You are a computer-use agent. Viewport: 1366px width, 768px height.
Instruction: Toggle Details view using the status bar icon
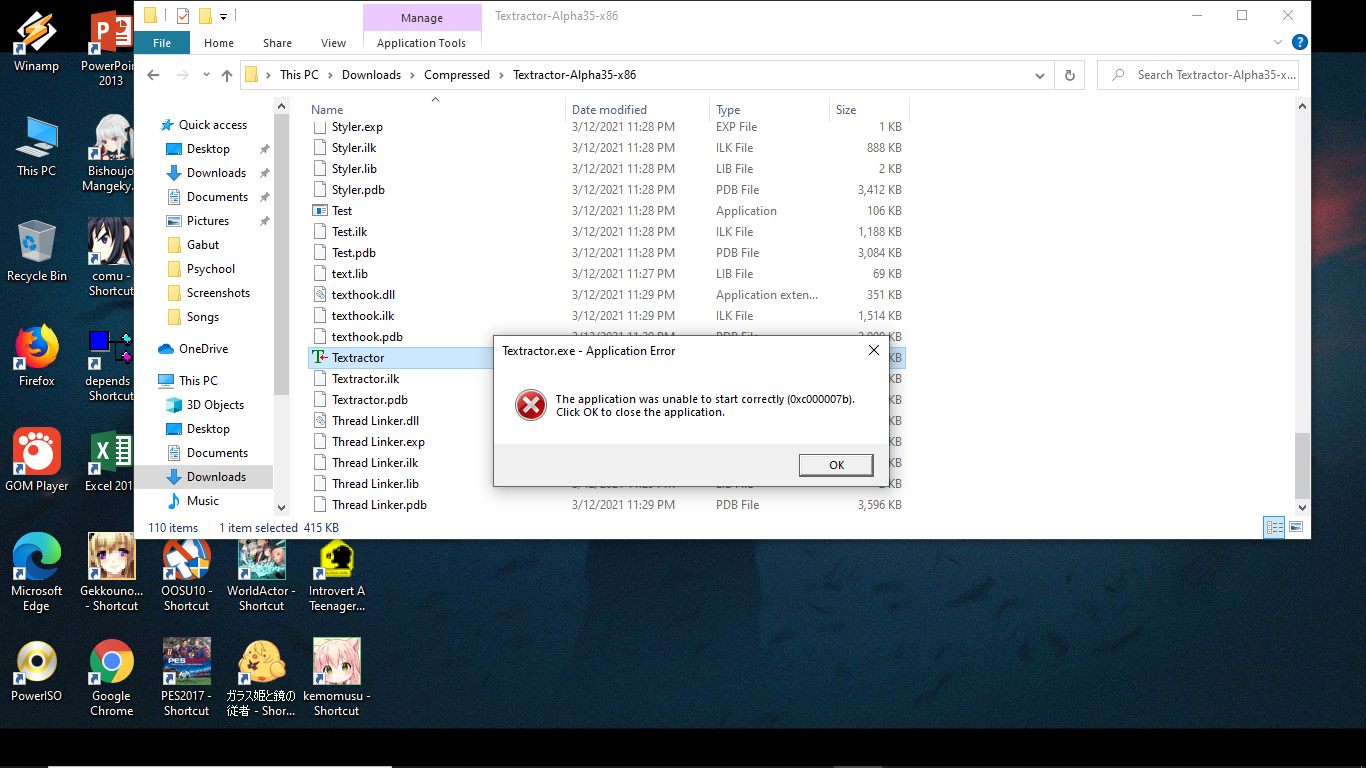[1273, 527]
